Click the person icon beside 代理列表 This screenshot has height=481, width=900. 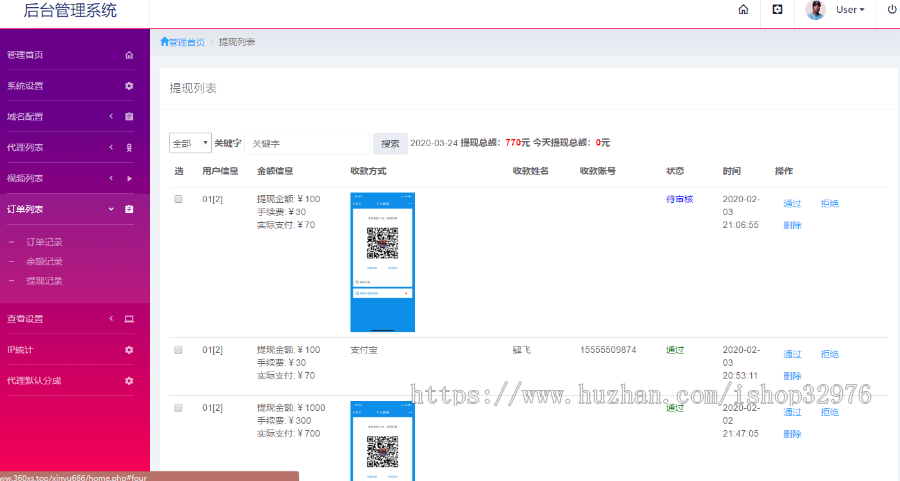[x=129, y=148]
